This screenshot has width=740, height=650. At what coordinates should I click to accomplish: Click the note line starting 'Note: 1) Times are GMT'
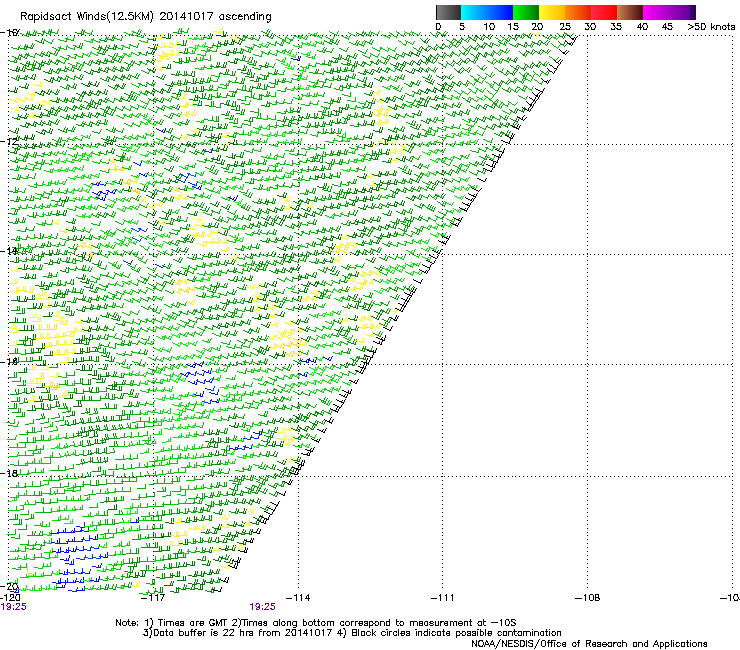tap(315, 623)
